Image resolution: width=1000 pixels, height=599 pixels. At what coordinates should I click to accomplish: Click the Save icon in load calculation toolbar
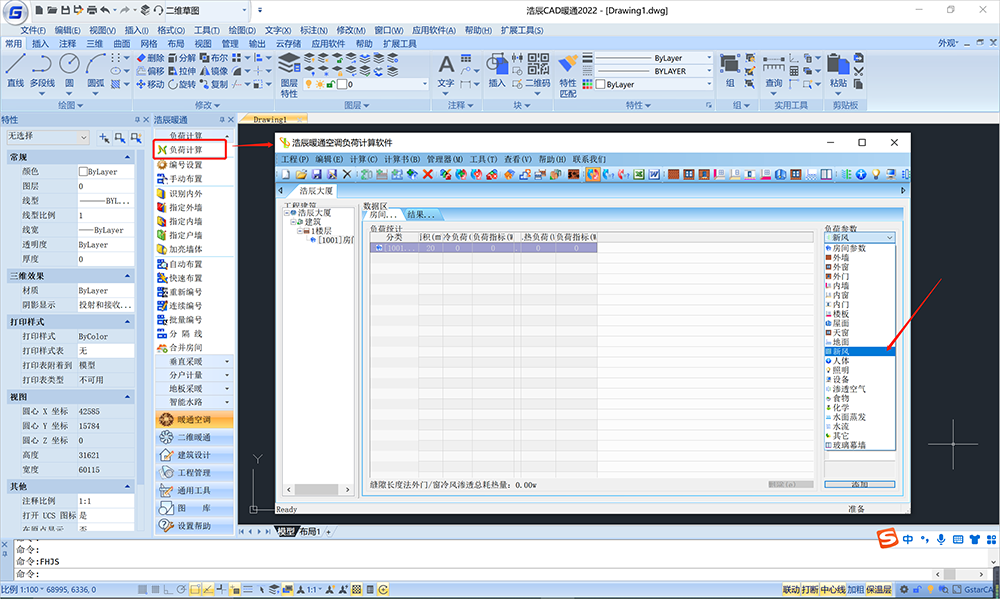point(316,174)
